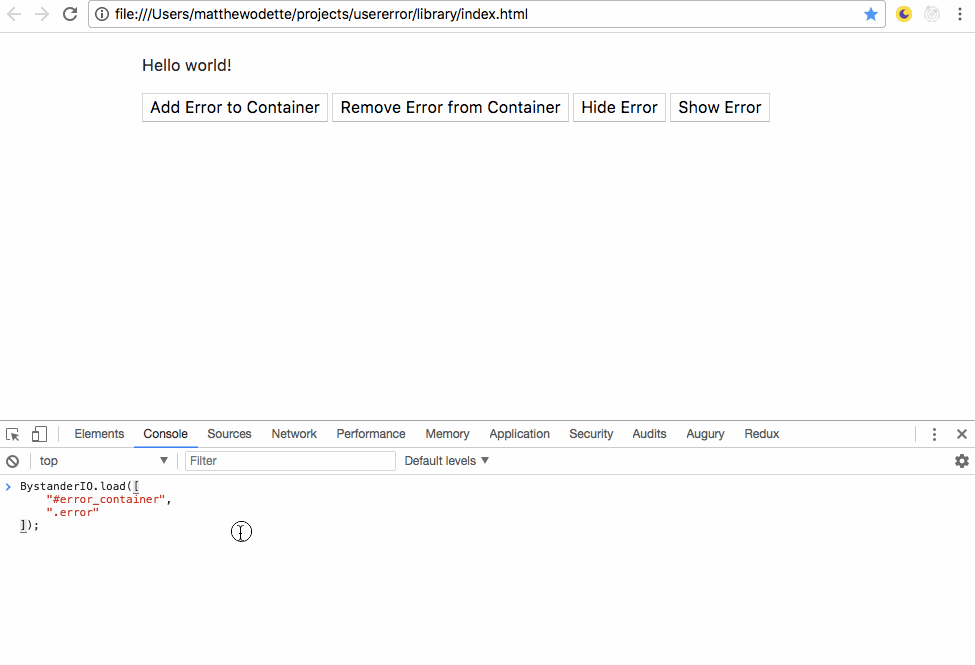Click the console Filter field
Viewport: 975px width, 665px height.
(x=290, y=461)
